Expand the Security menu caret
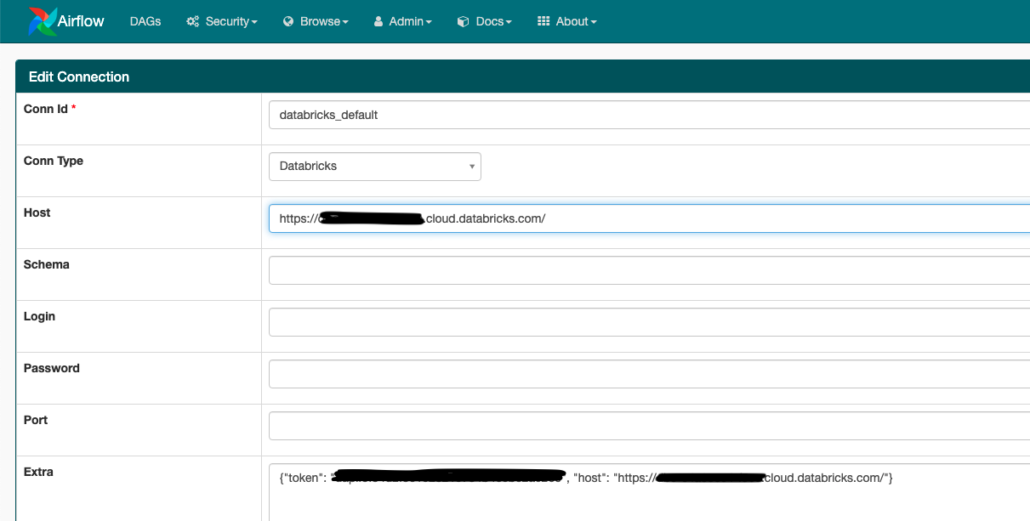Viewport: 1030px width, 521px height. pyautogui.click(x=254, y=22)
